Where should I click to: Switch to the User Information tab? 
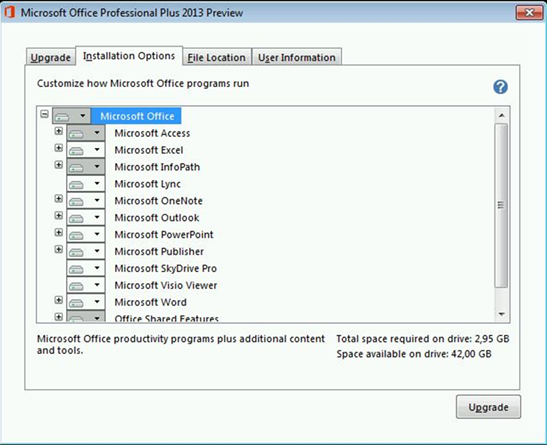point(297,57)
